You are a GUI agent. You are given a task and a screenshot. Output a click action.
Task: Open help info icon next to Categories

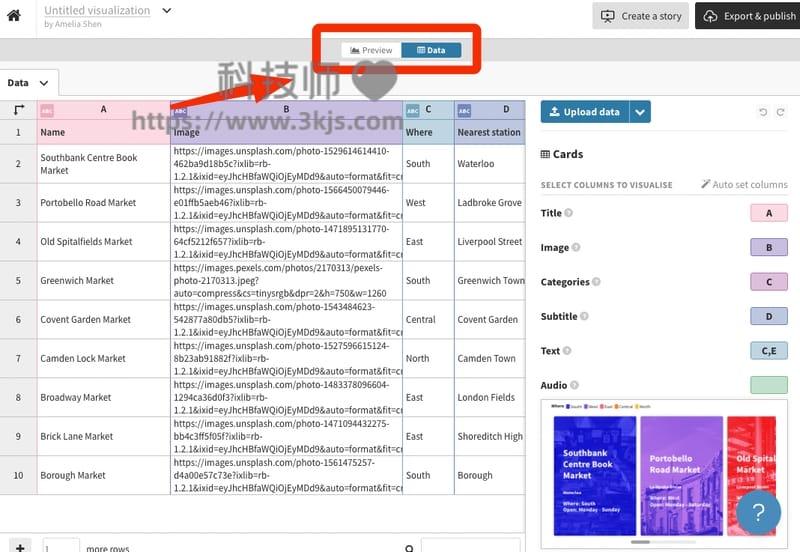pos(596,282)
